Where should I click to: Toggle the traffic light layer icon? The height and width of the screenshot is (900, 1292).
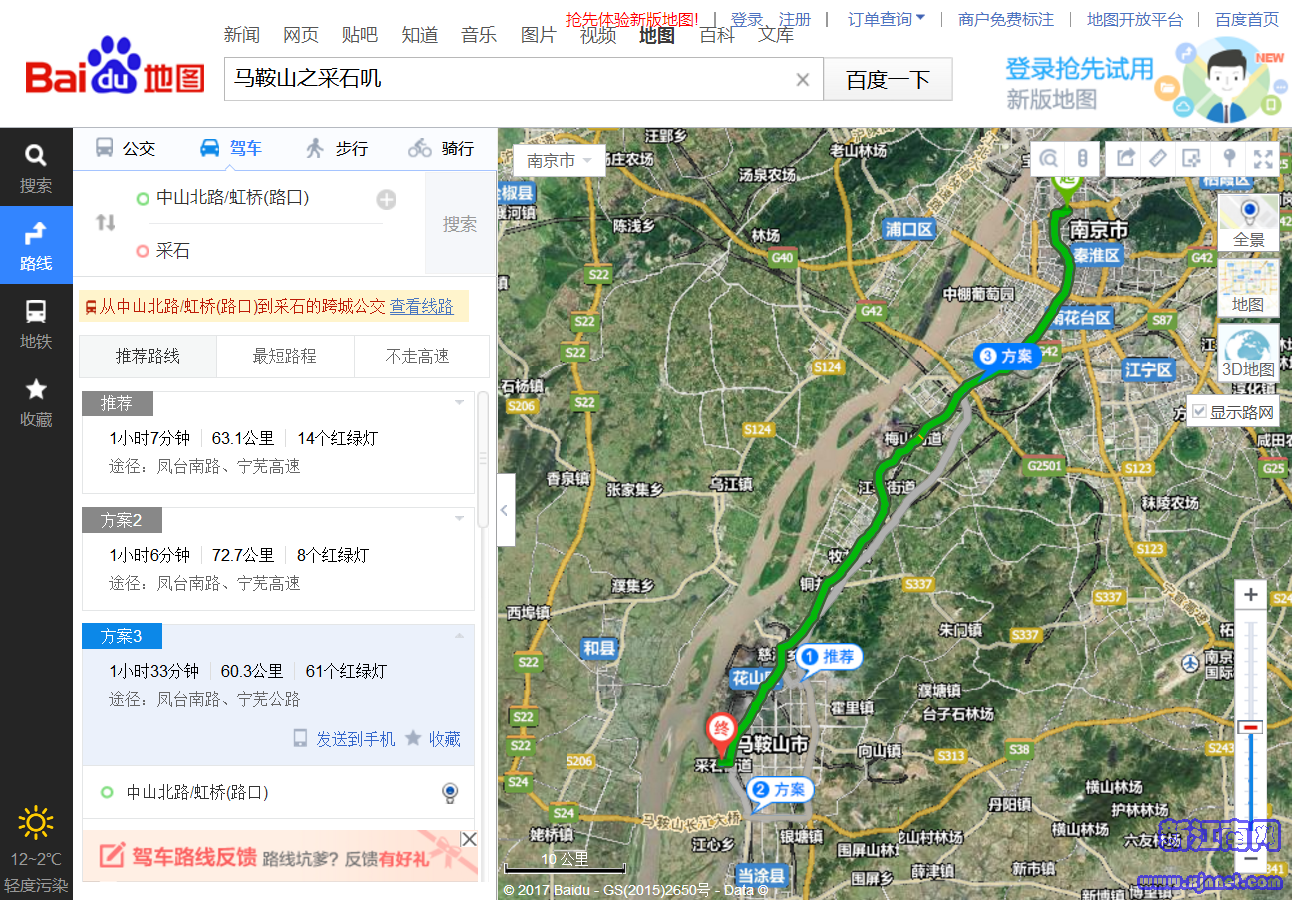[1081, 158]
